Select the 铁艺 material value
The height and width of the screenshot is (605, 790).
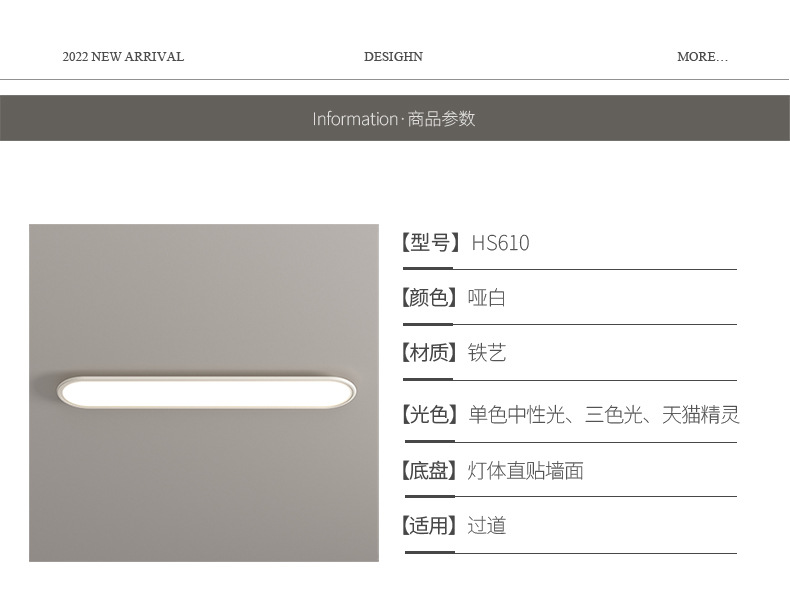(487, 353)
